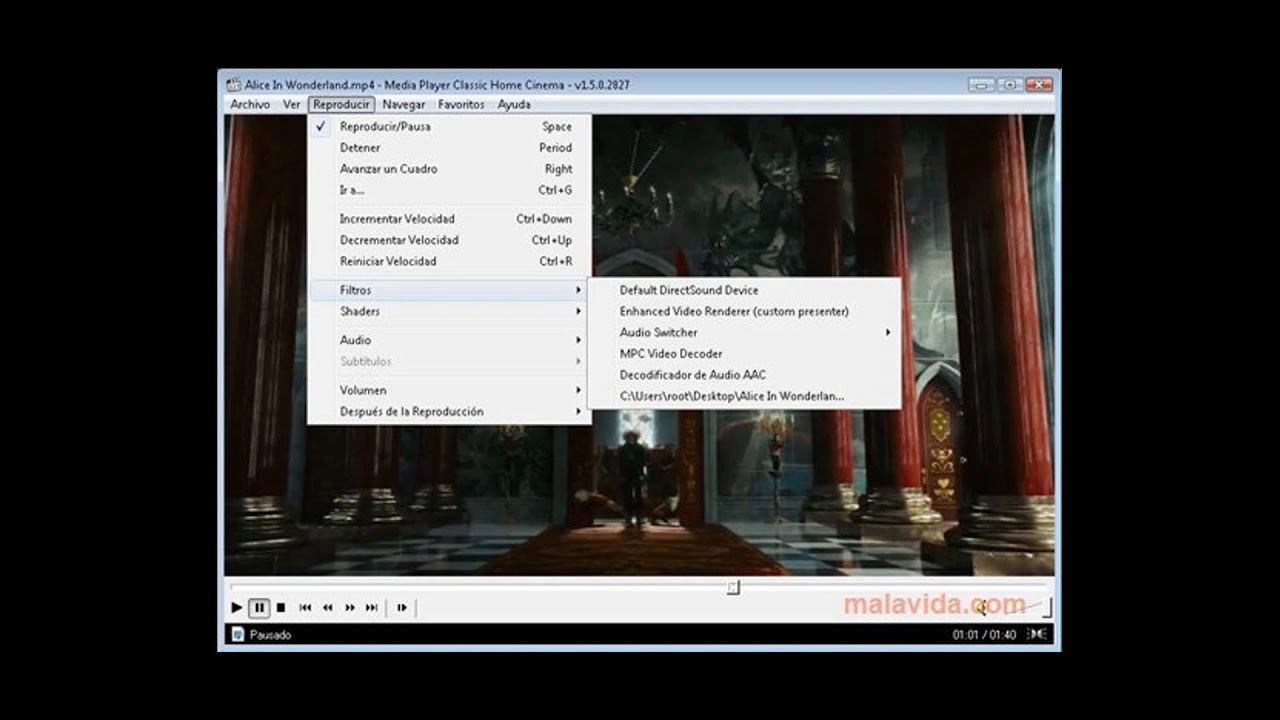The image size is (1280, 720).
Task: Open the Navegar menu
Action: (403, 104)
